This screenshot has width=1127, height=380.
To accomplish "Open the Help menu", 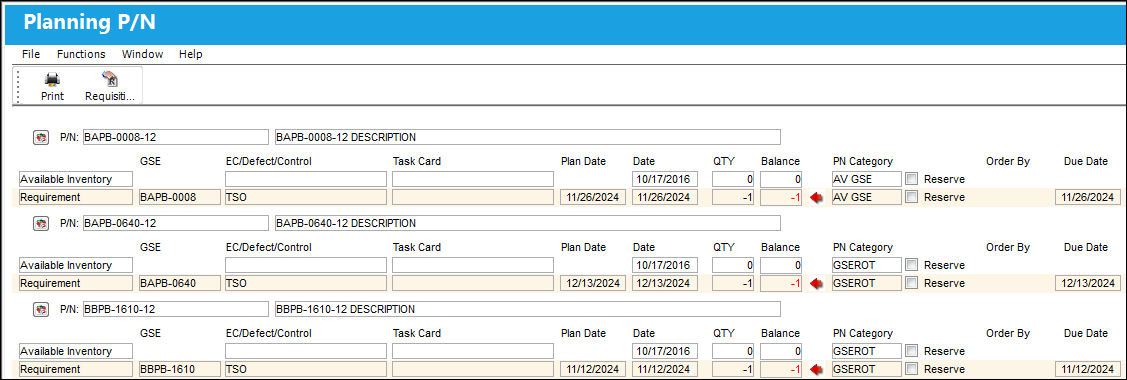I will click(190, 54).
